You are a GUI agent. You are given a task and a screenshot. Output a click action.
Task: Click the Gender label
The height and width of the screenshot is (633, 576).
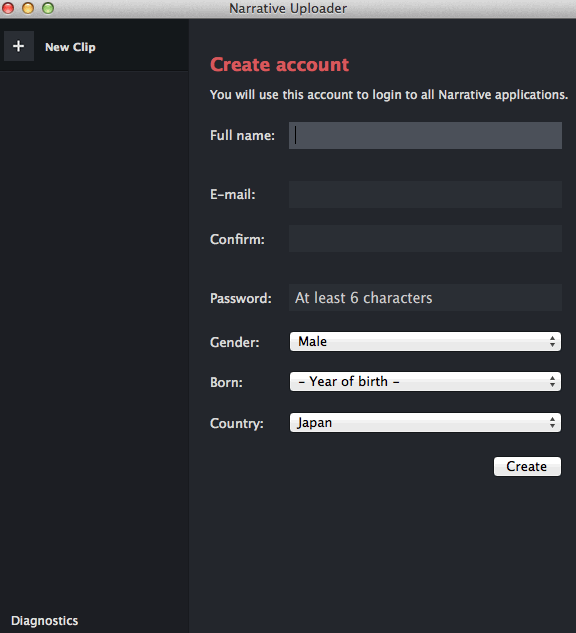coord(235,342)
